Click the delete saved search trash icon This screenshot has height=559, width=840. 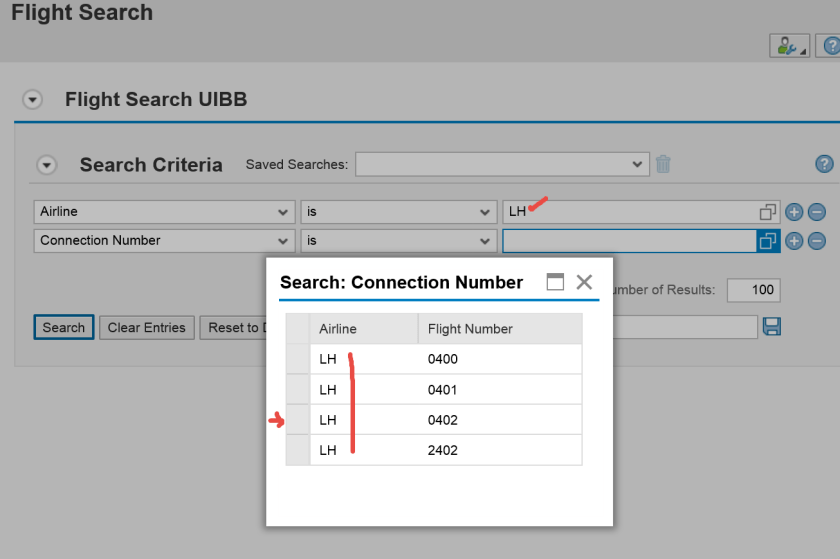click(663, 164)
